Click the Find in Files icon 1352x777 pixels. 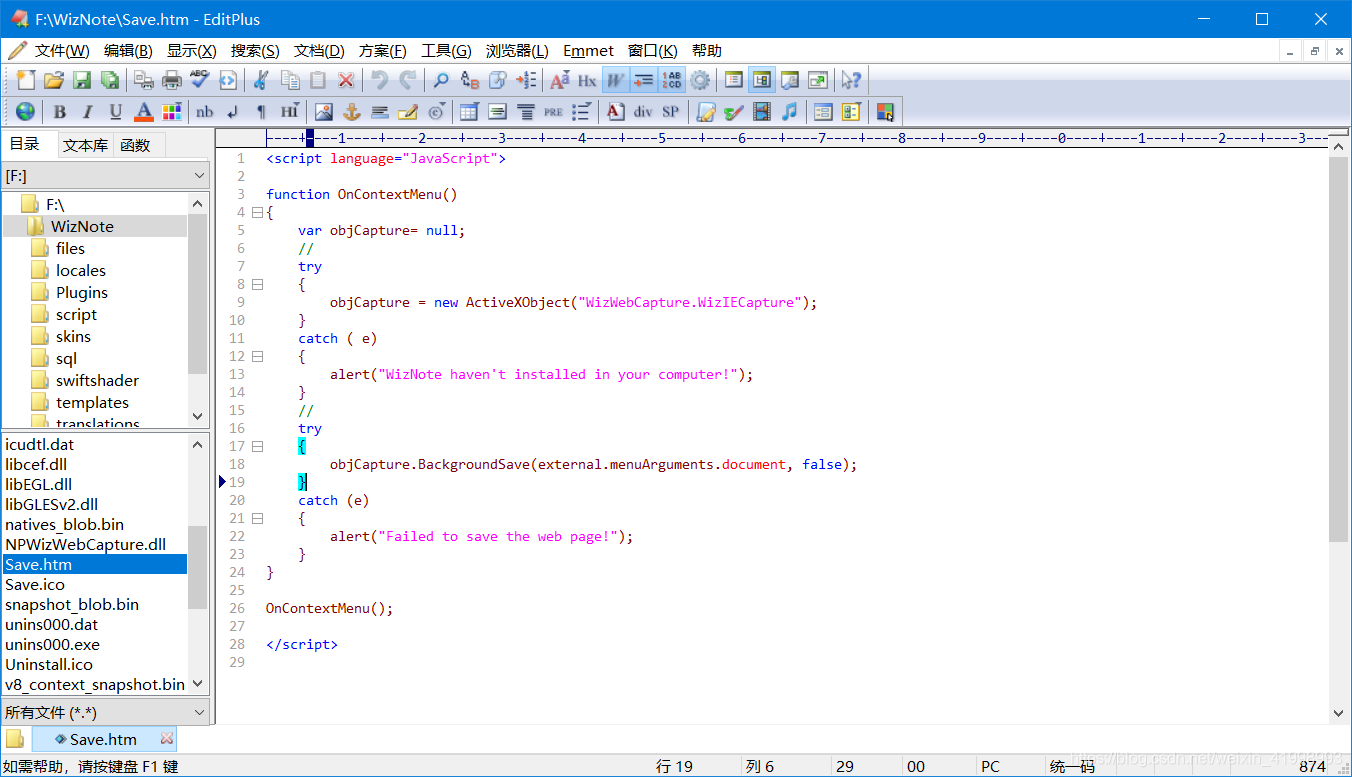tap(497, 81)
